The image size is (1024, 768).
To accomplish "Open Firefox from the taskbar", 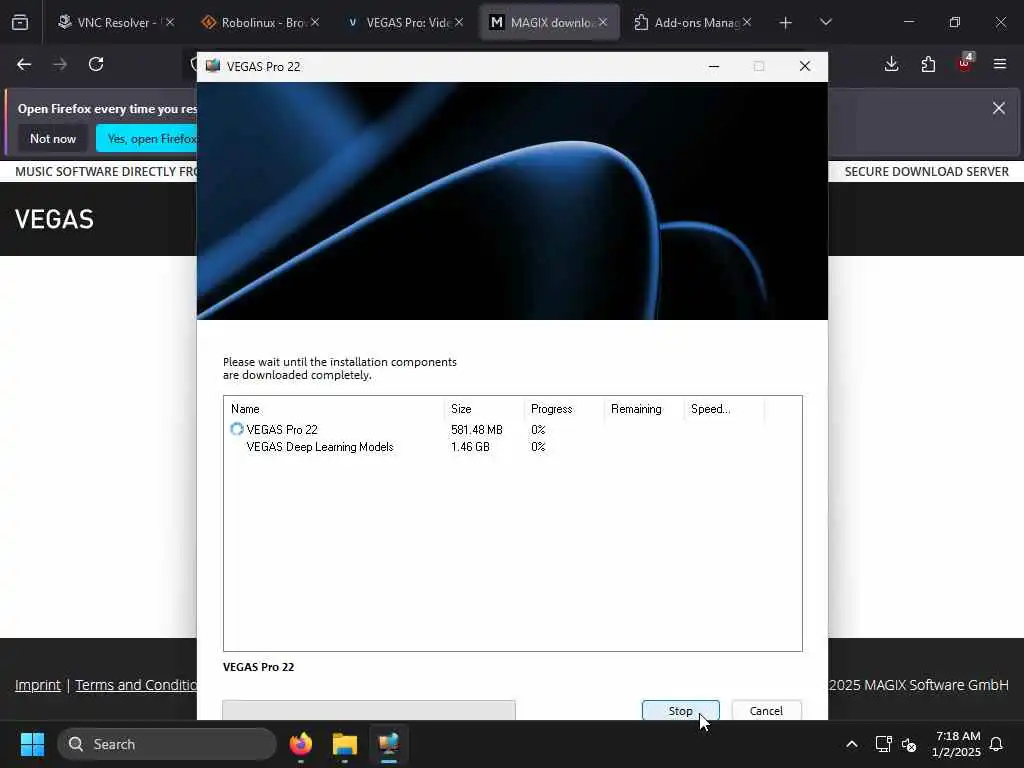I will tap(301, 744).
